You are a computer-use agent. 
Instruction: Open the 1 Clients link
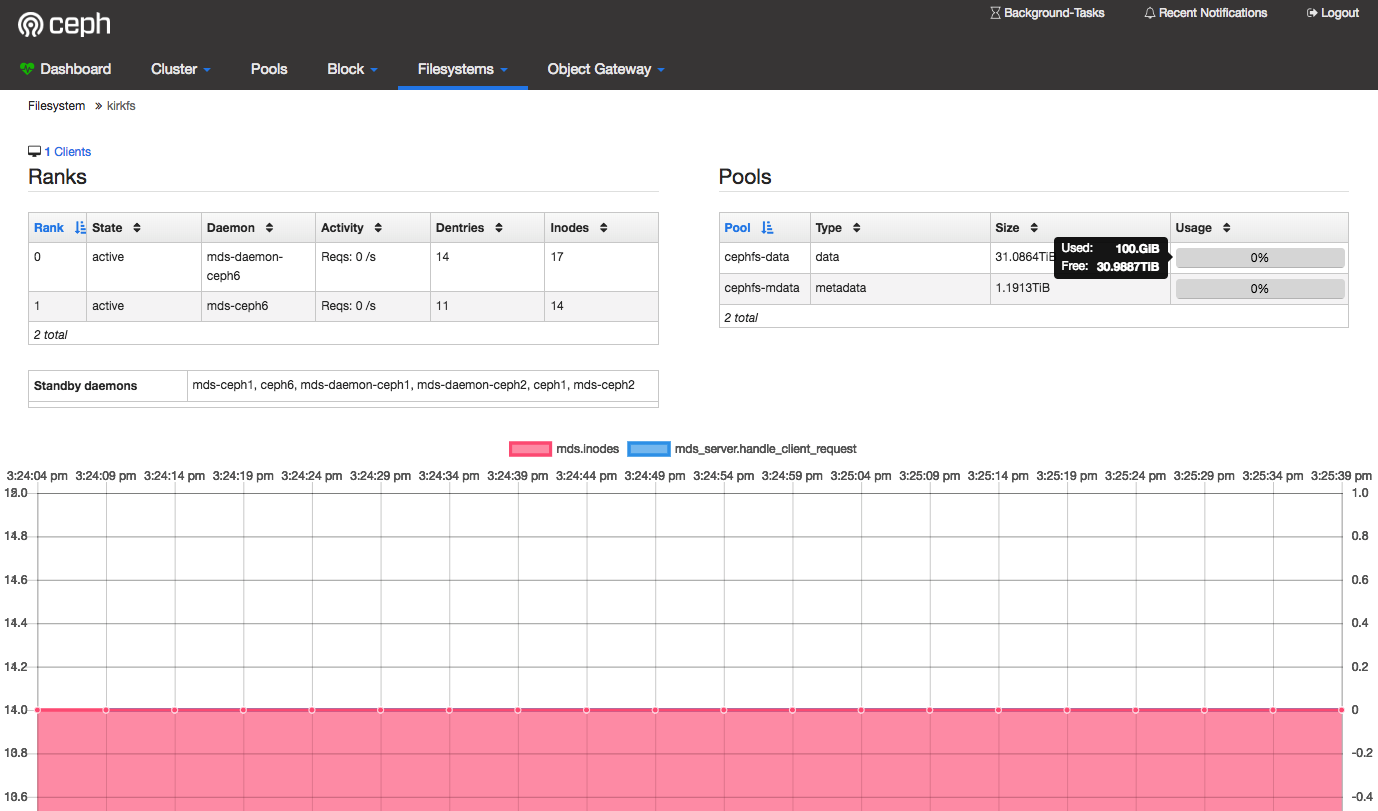coord(68,152)
